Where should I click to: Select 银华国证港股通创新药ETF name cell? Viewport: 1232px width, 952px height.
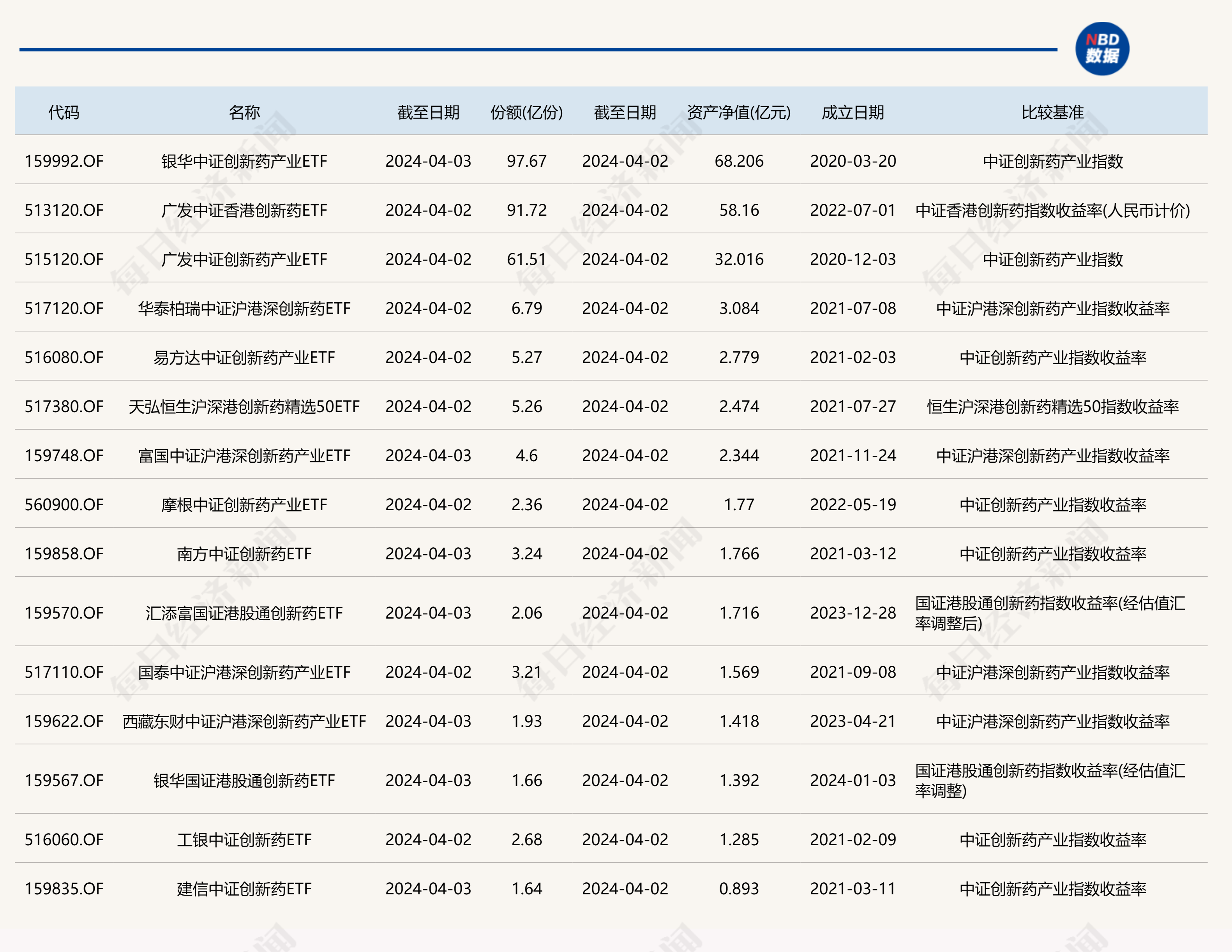244,781
